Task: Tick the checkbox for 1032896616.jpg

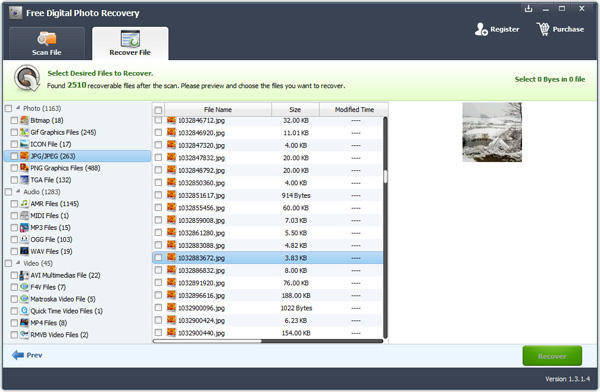Action: 158,295
